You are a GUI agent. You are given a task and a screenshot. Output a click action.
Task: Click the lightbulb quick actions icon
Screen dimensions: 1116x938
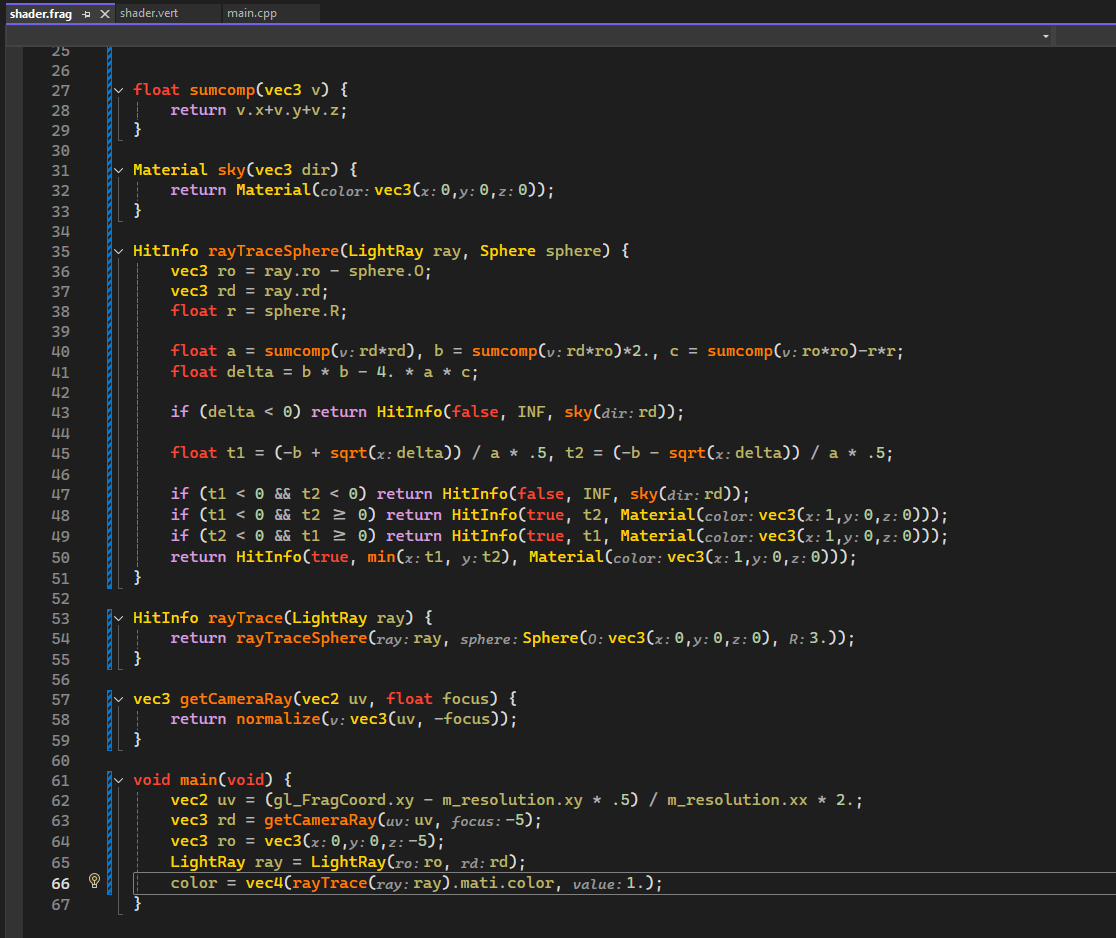click(x=94, y=881)
